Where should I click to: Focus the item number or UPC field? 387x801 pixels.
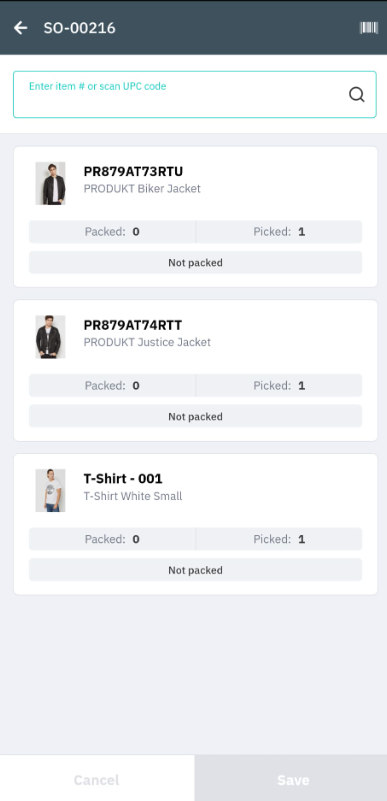pyautogui.click(x=195, y=95)
